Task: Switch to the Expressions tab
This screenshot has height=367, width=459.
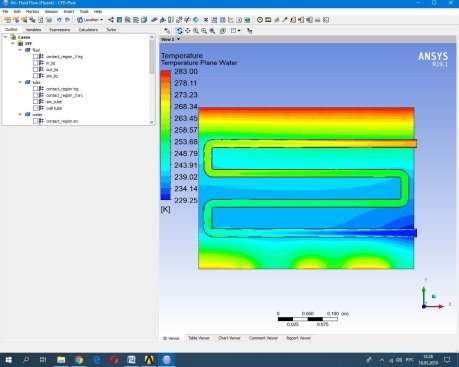Action: pos(60,30)
